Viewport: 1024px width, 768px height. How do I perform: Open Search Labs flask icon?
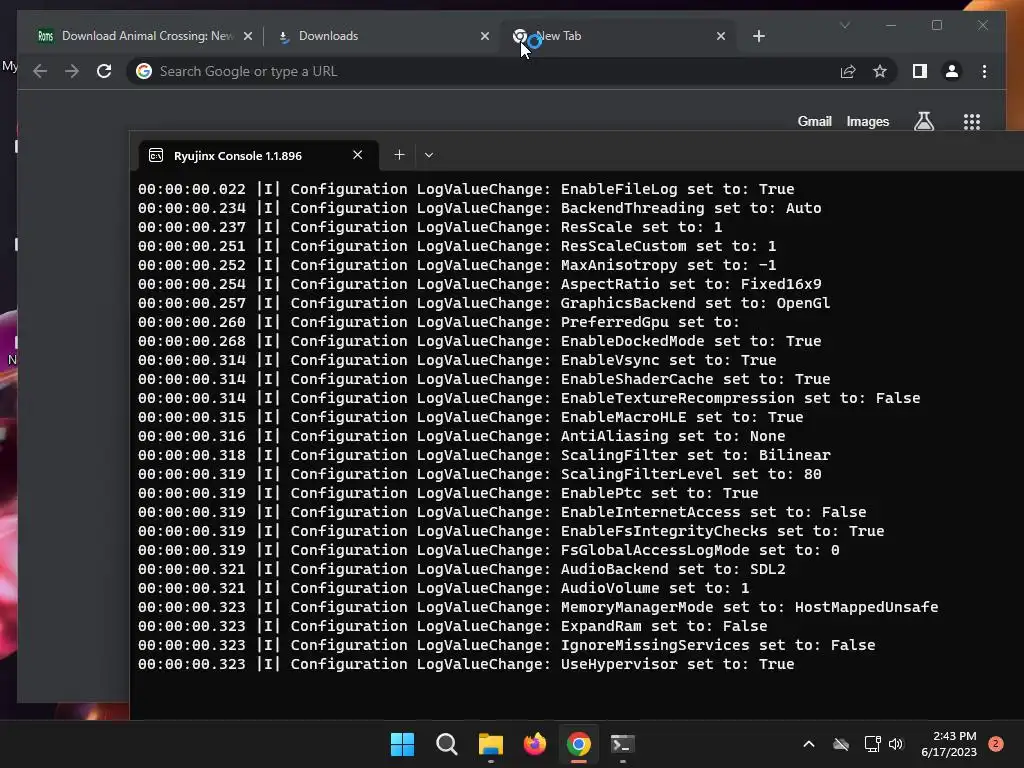923,121
